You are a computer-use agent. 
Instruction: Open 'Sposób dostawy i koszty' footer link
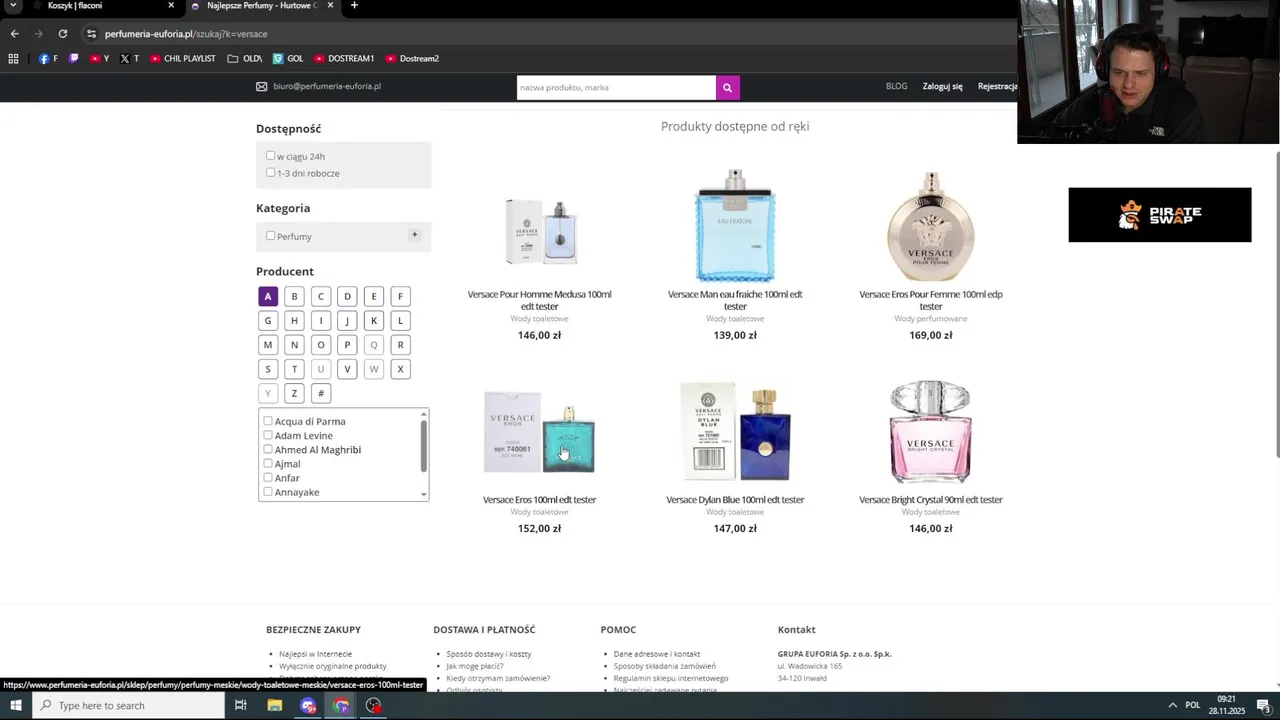click(488, 654)
